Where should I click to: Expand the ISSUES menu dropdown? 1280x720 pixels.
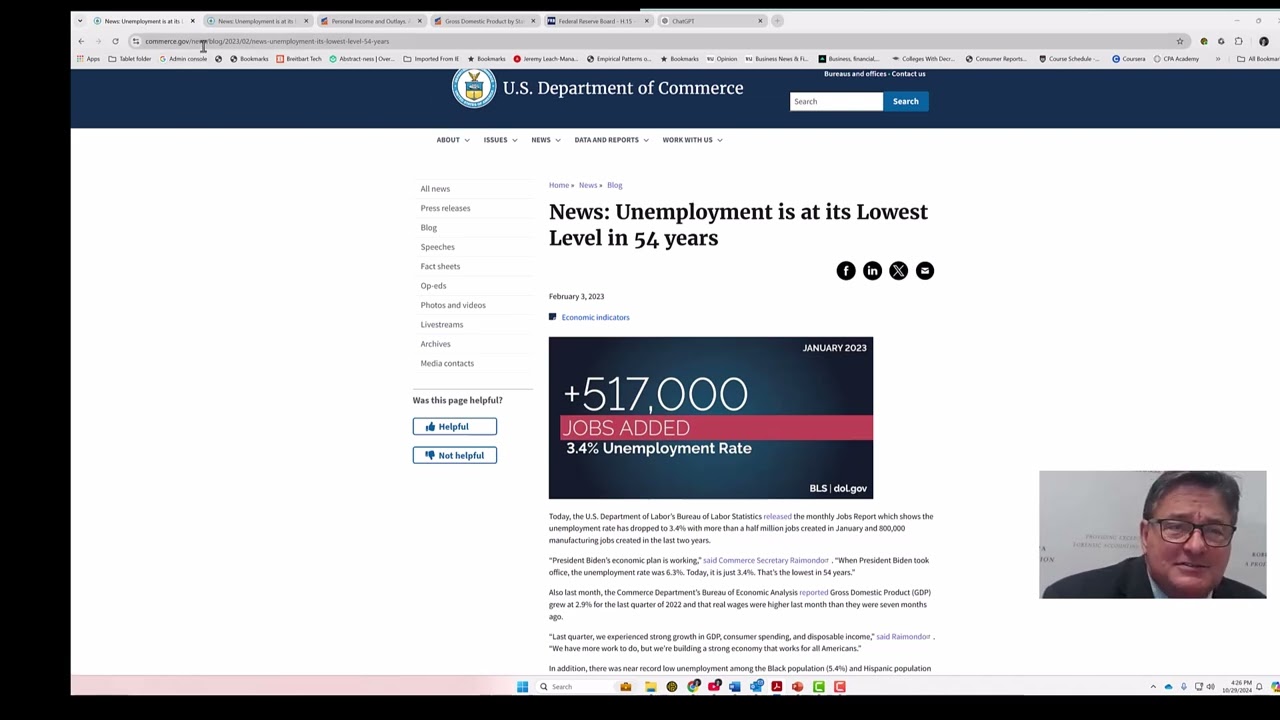point(500,140)
